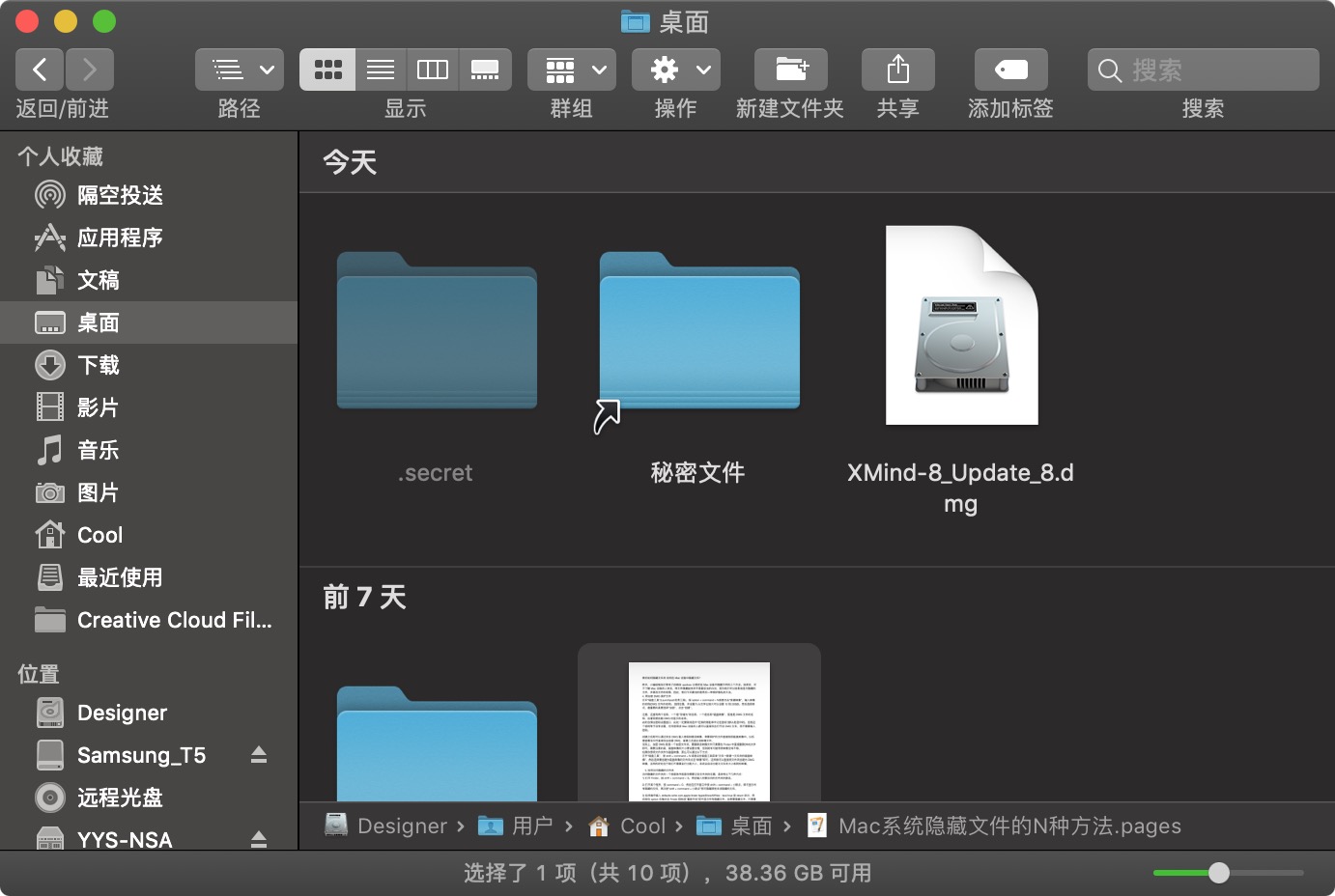Open Cool home folder in sidebar
1335x896 pixels.
tap(149, 535)
